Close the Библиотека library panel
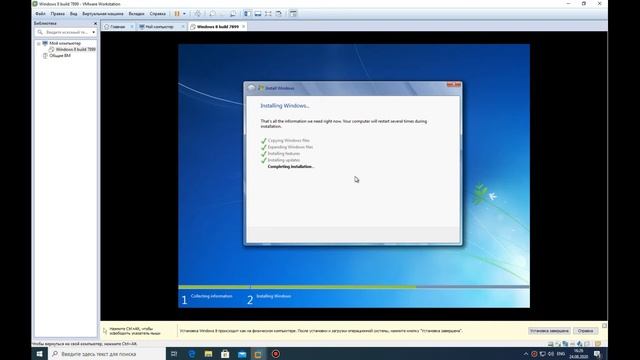The height and width of the screenshot is (360, 640). tap(95, 23)
